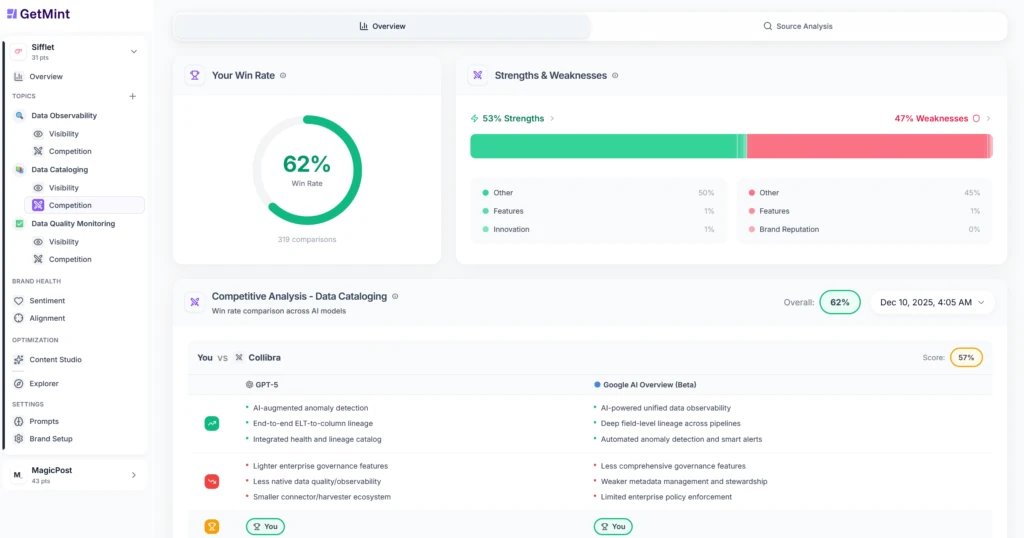Click the red downward trend weaknesses icon

tap(212, 482)
